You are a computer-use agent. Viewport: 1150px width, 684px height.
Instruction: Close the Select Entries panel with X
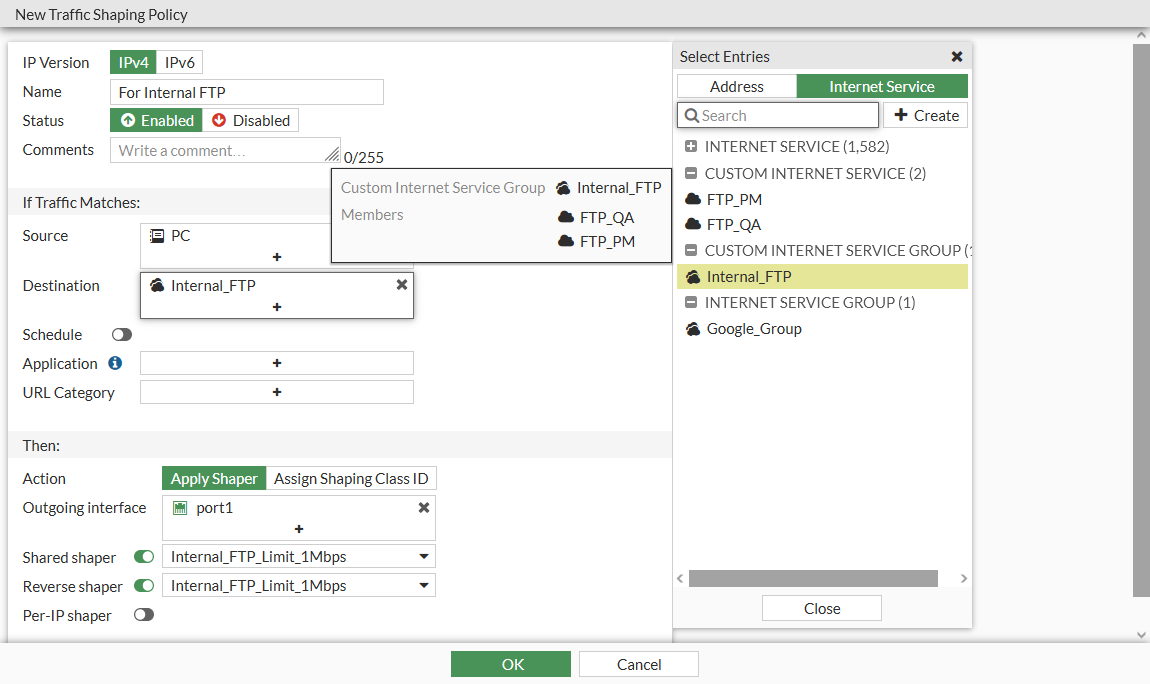pyautogui.click(x=957, y=57)
